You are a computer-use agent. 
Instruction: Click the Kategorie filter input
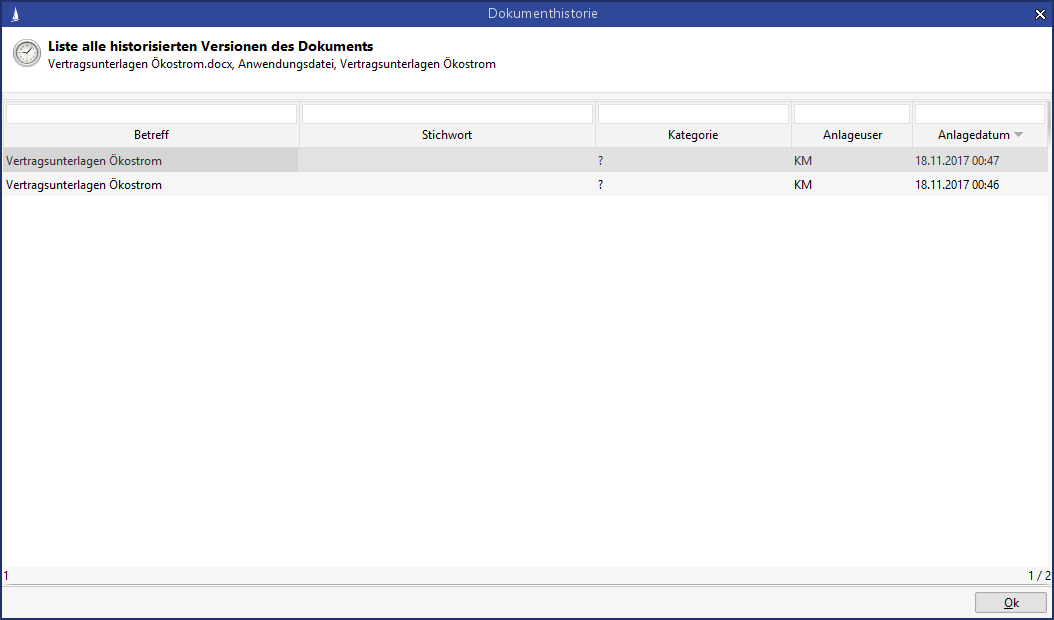coord(693,114)
